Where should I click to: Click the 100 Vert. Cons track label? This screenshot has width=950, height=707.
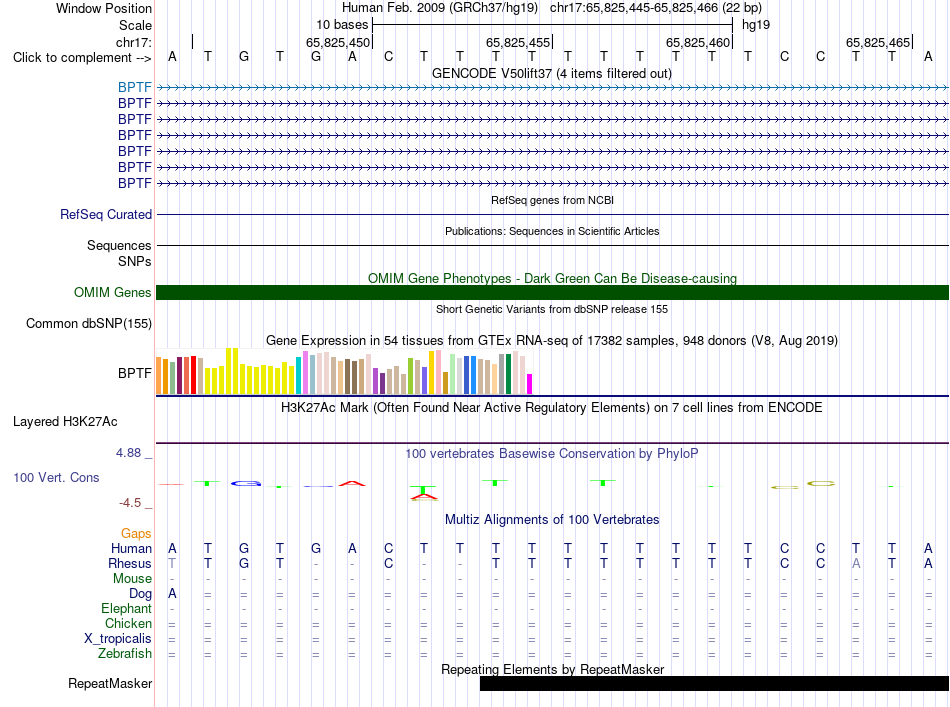coord(56,477)
